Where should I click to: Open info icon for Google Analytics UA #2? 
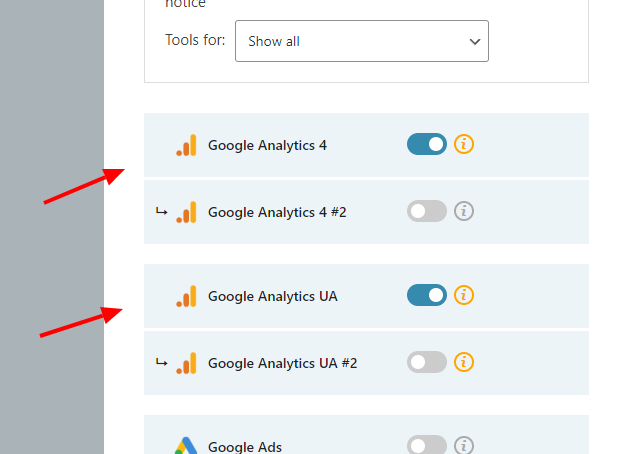[464, 362]
